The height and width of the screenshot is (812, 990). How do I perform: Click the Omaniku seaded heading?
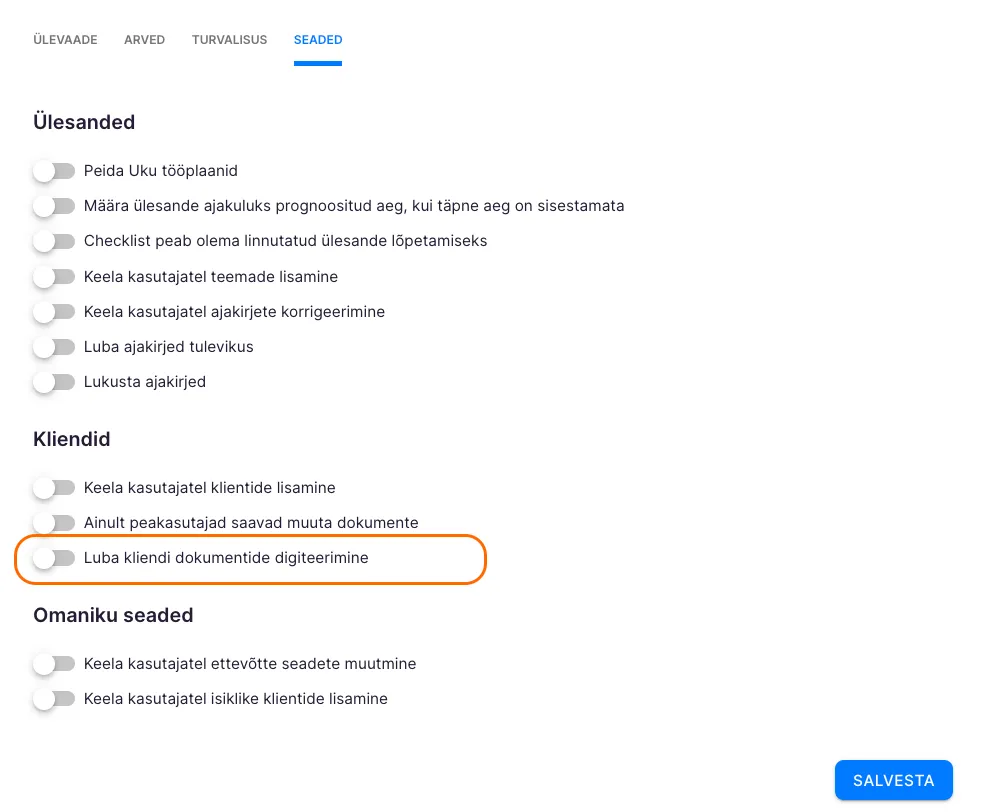113,615
